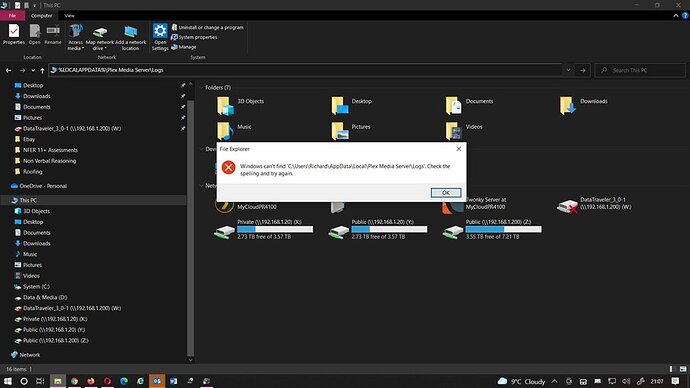This screenshot has height=388, width=690.
Task: Collapse the Folders (7) group
Action: point(202,88)
